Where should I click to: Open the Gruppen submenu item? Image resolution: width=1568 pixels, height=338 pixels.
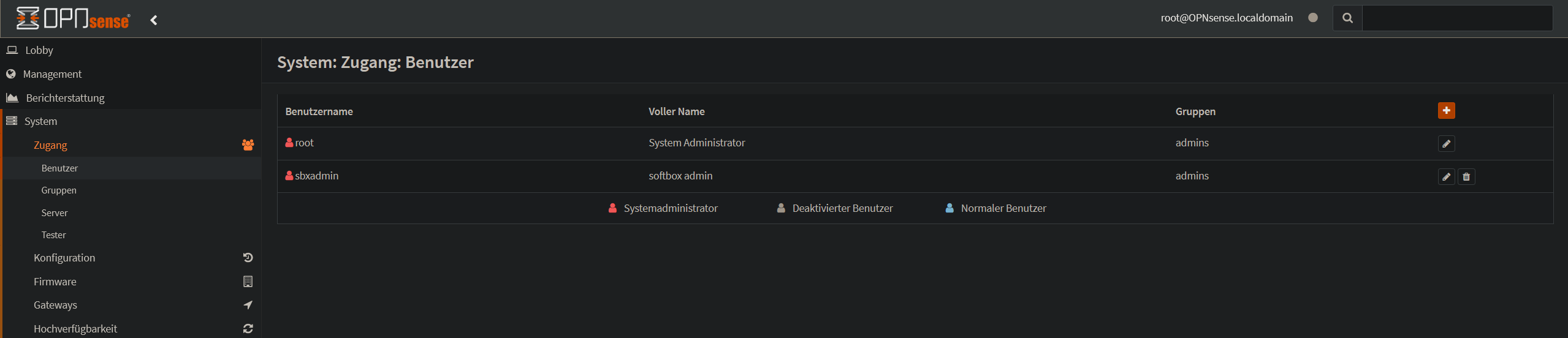click(59, 190)
